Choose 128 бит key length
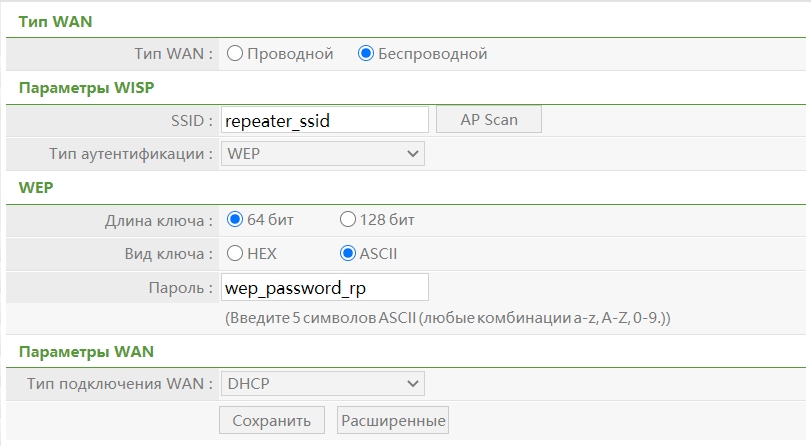811x446 pixels. coord(348,220)
